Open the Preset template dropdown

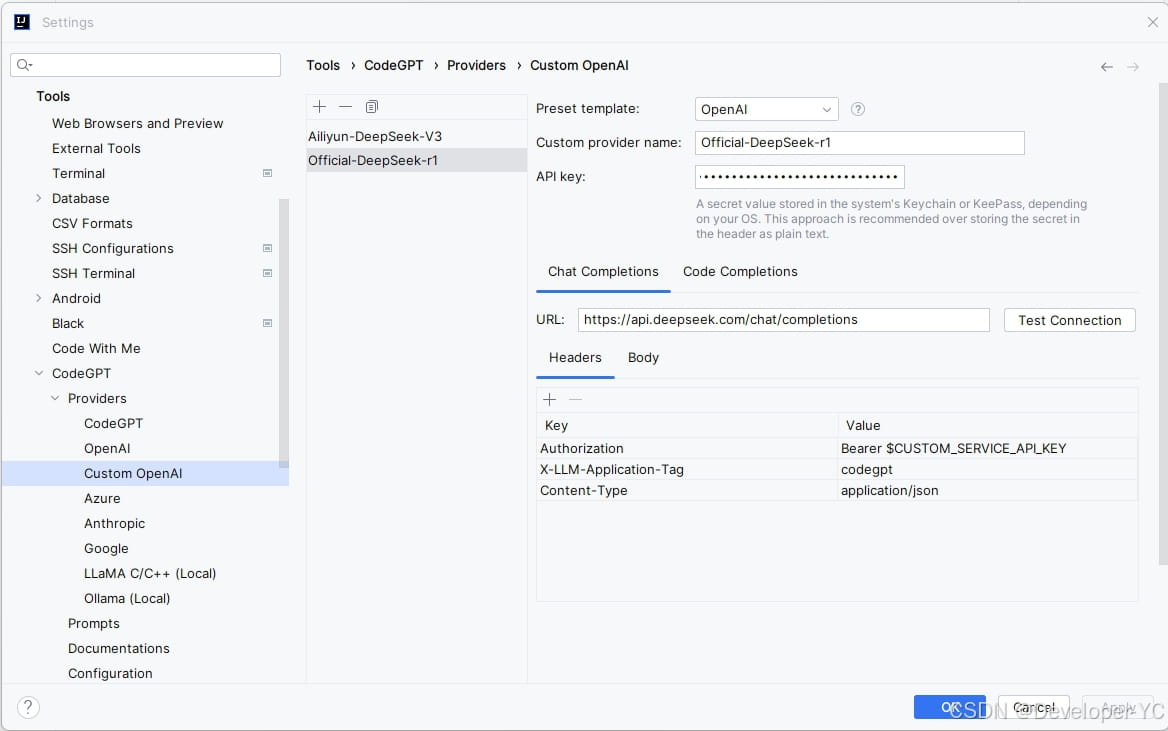766,110
